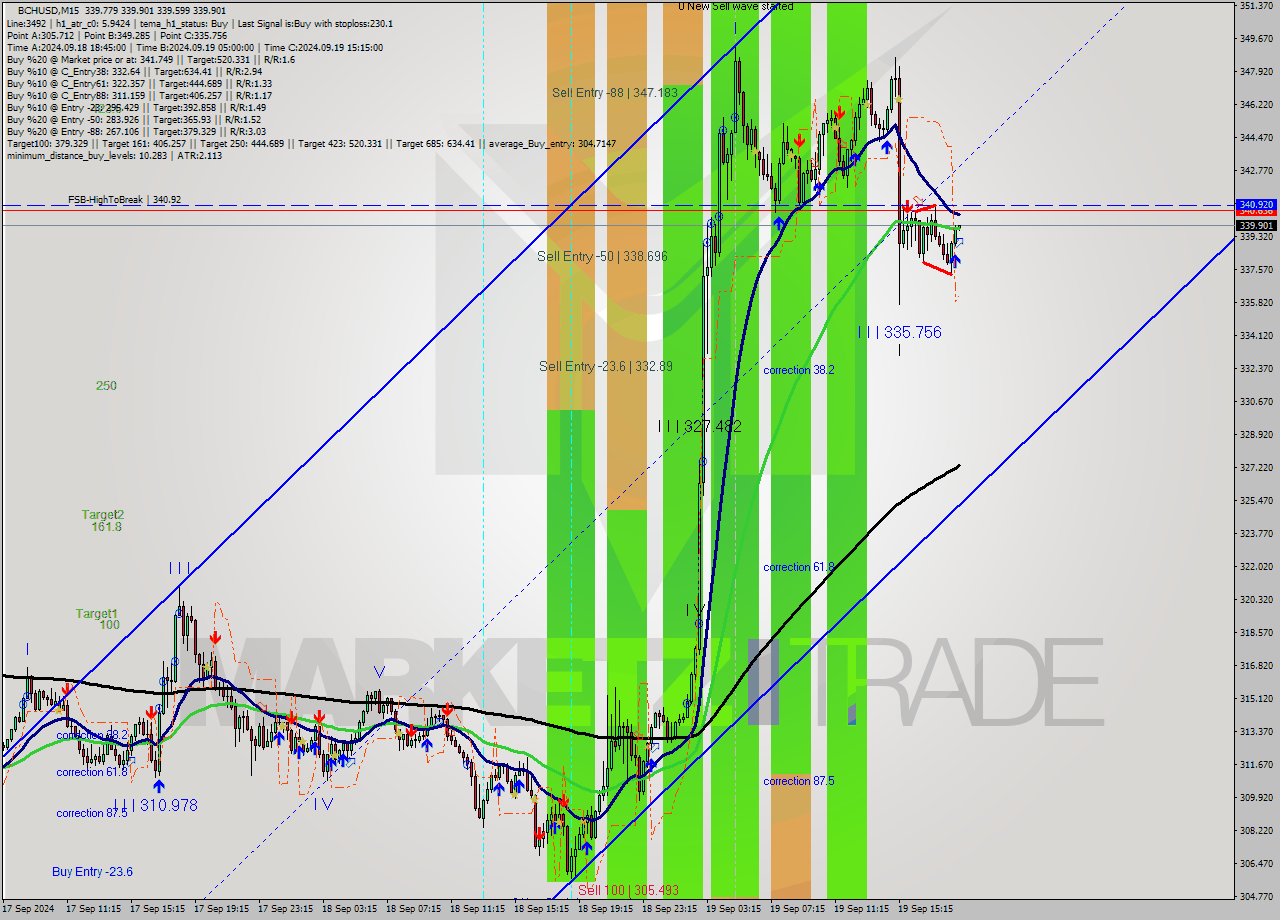Select the 'Sell Entry -50 | 338.696' label
This screenshot has height=920, width=1280.
pyautogui.click(x=602, y=256)
